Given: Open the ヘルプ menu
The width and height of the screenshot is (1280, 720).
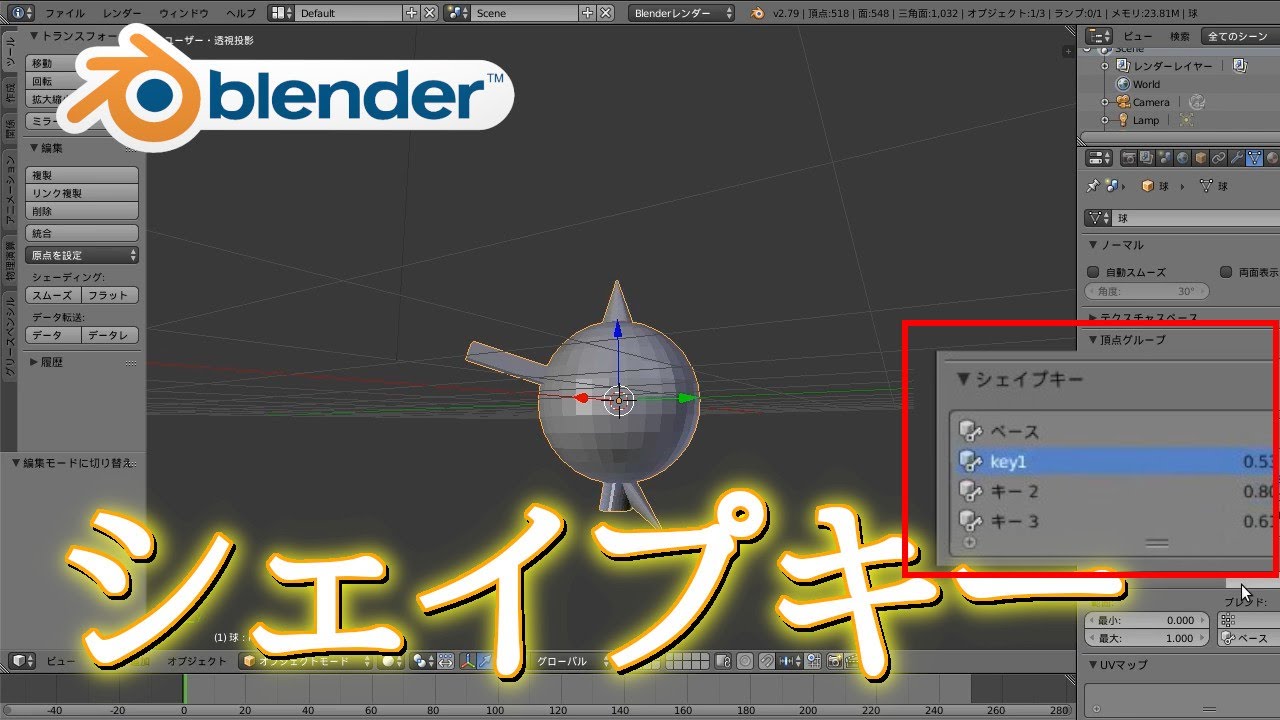Looking at the screenshot, I should tap(241, 13).
